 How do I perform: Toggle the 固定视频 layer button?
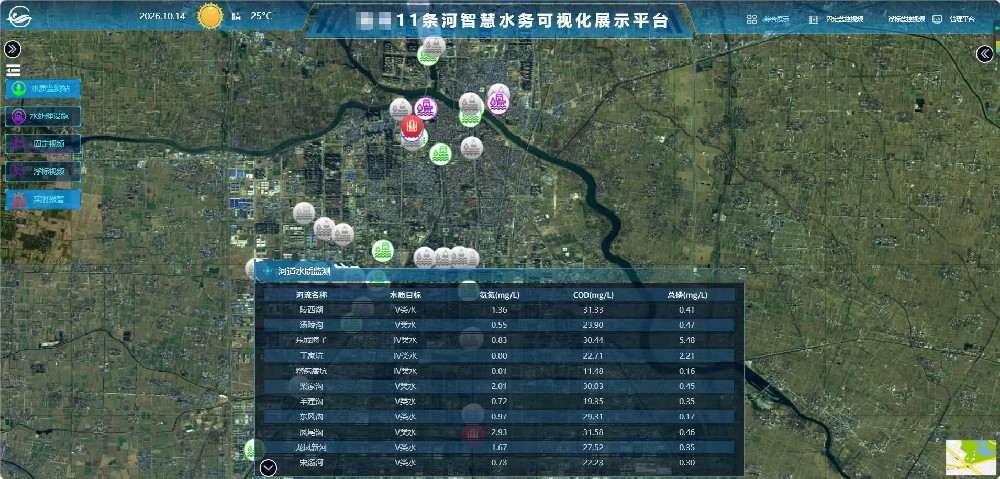(43, 144)
